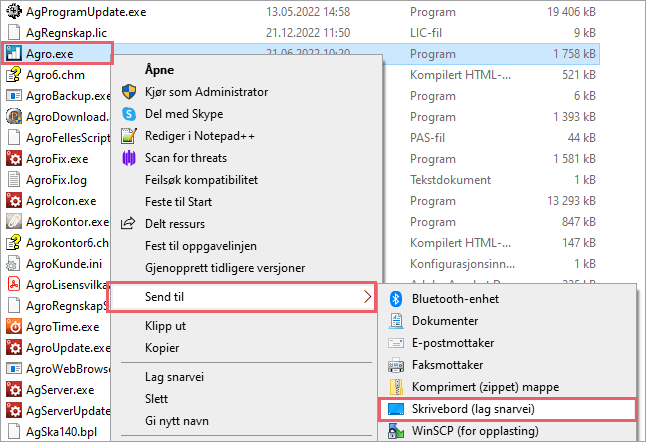The height and width of the screenshot is (442, 646).
Task: Click the Komprimert (zippet) mappe folder icon
Action: 396,387
